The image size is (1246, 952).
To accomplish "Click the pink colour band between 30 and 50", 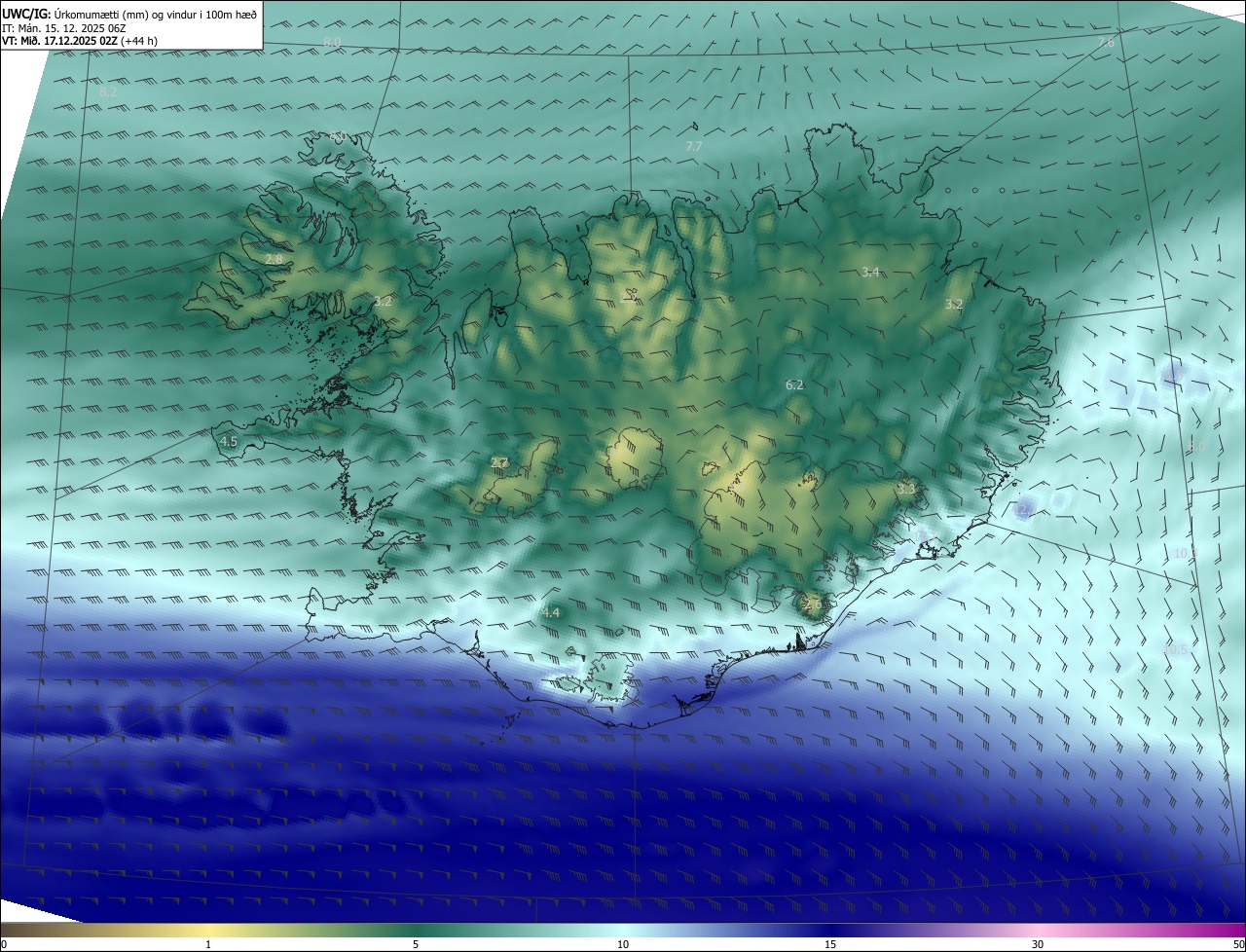I will click(1141, 930).
